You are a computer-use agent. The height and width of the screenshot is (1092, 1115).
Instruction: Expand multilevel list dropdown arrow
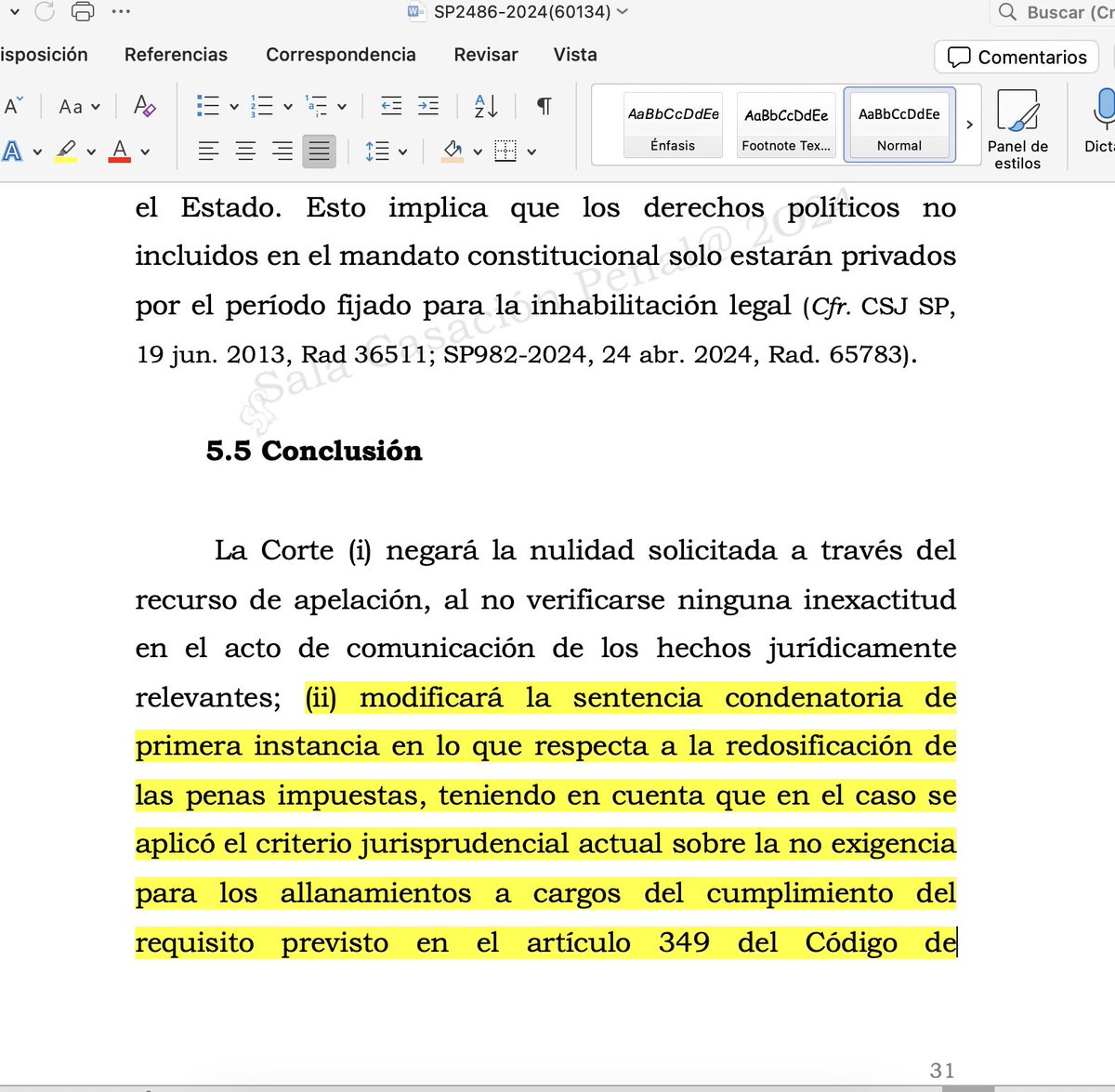[342, 106]
